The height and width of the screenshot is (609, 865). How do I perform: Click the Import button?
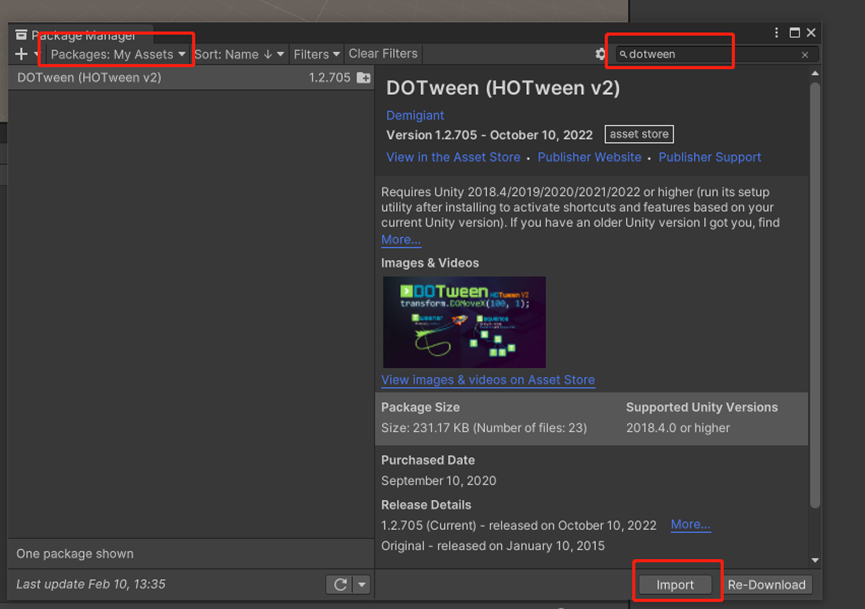coord(675,585)
